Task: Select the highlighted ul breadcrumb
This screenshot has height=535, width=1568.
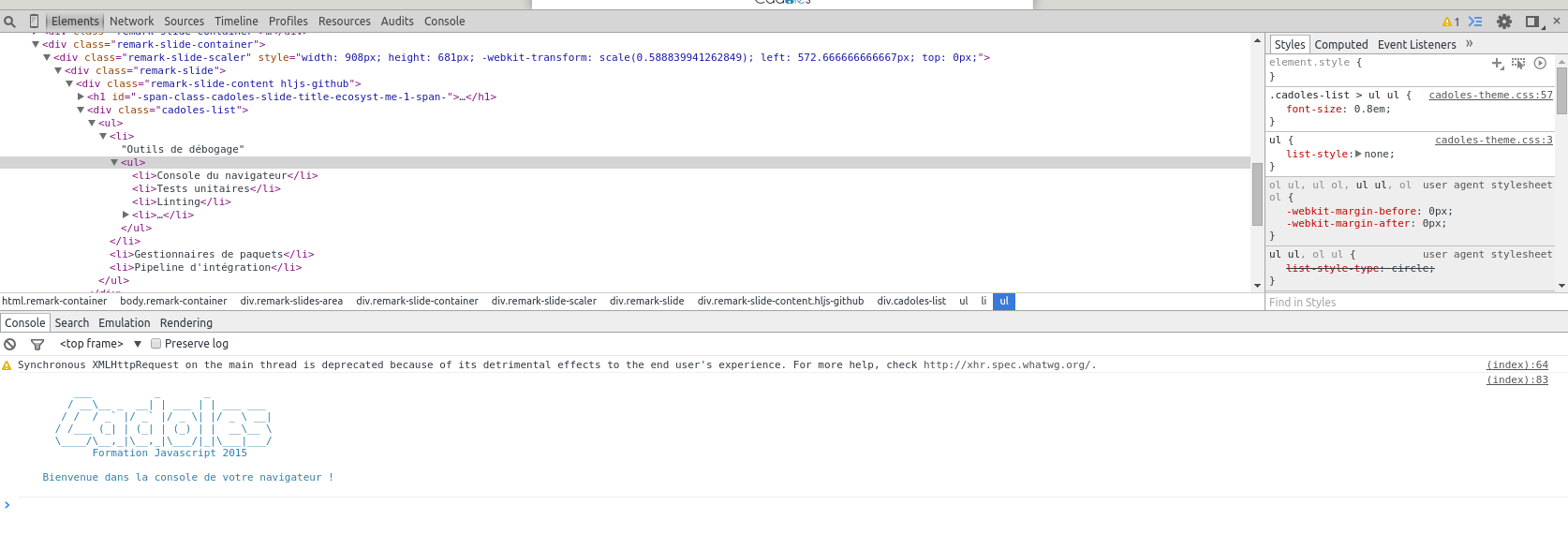Action: tap(1004, 301)
